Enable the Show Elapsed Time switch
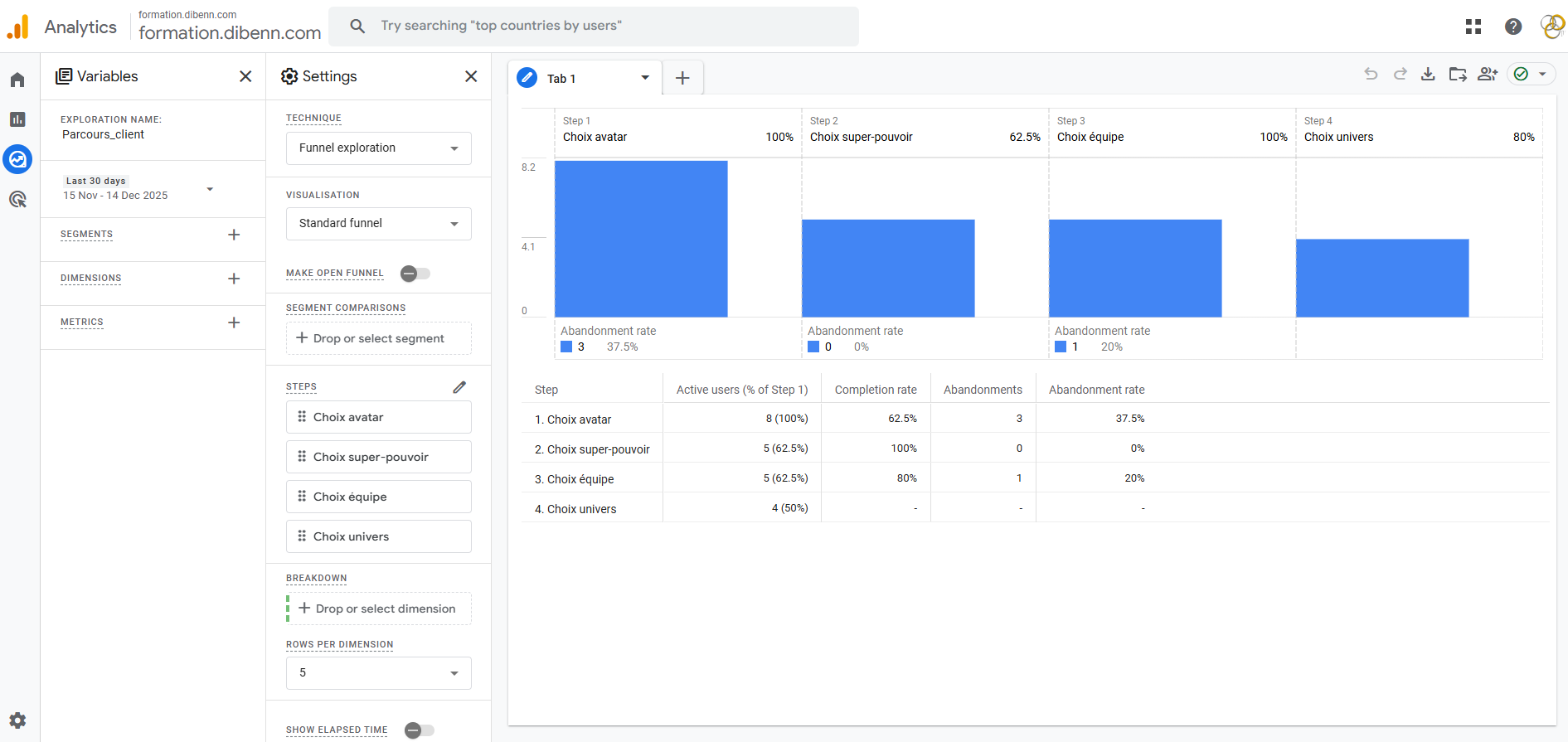1568x742 pixels. [x=419, y=730]
